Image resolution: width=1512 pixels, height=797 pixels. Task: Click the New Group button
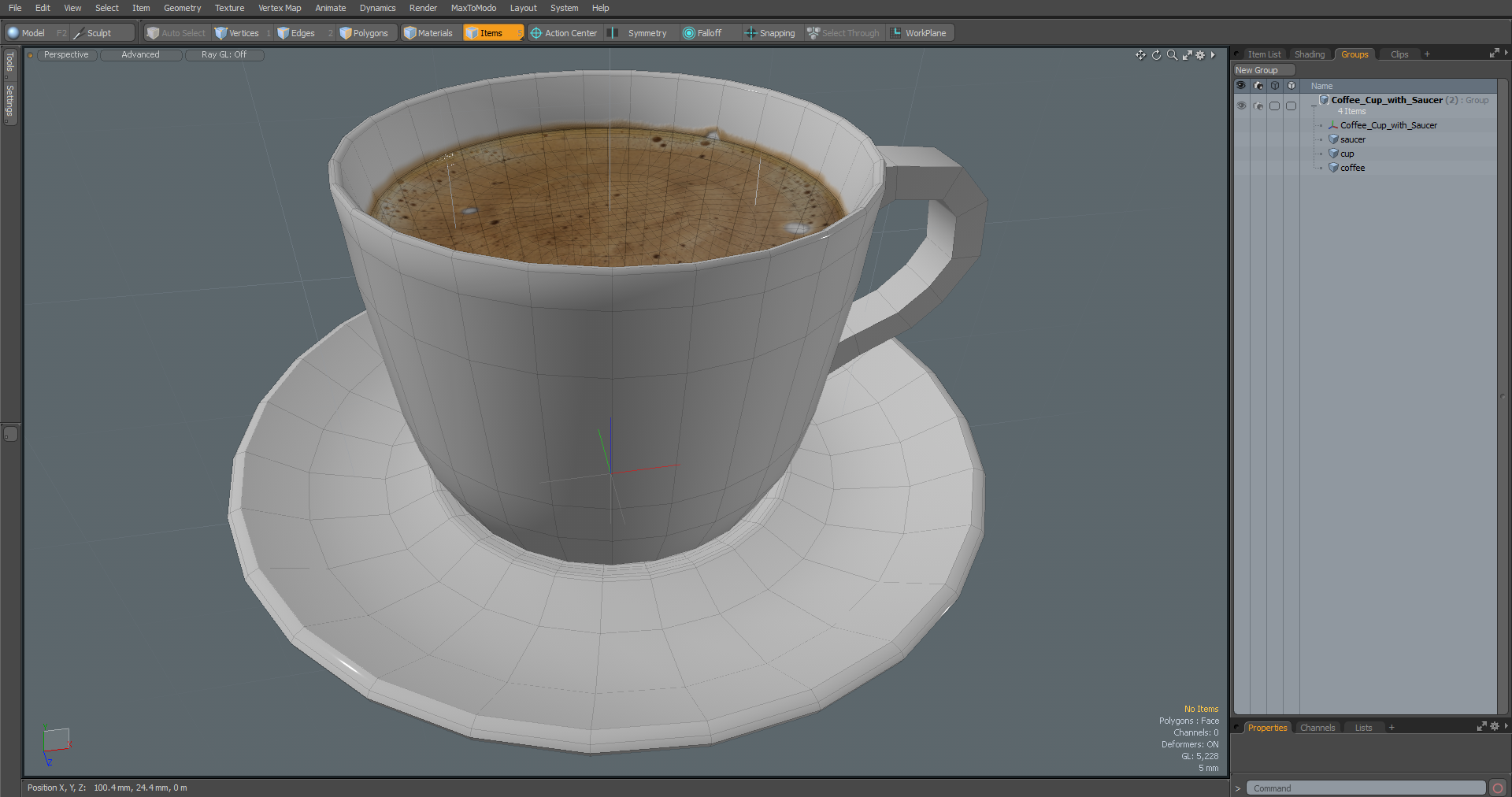pyautogui.click(x=1263, y=70)
